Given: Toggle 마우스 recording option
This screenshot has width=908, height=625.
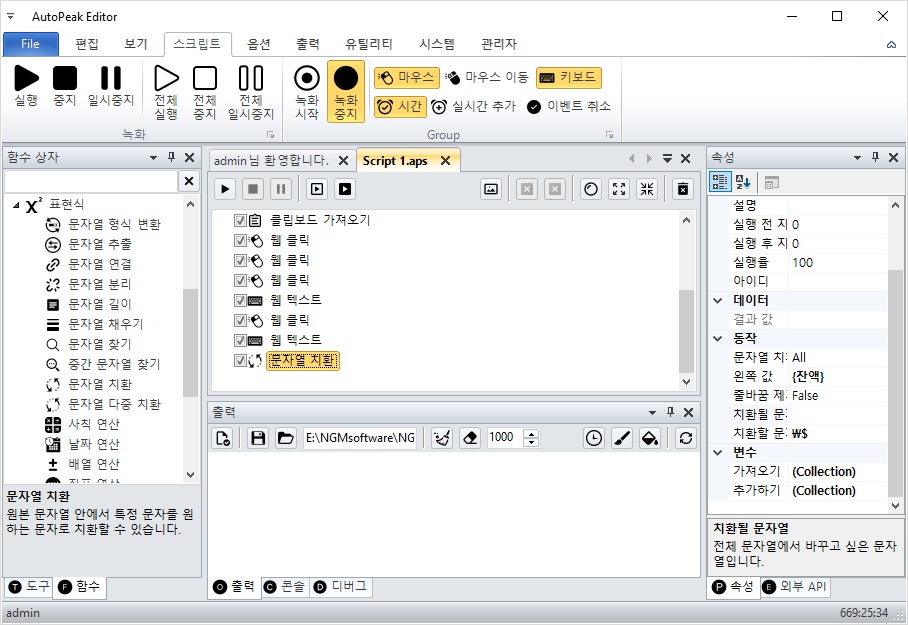Looking at the screenshot, I should [x=406, y=78].
